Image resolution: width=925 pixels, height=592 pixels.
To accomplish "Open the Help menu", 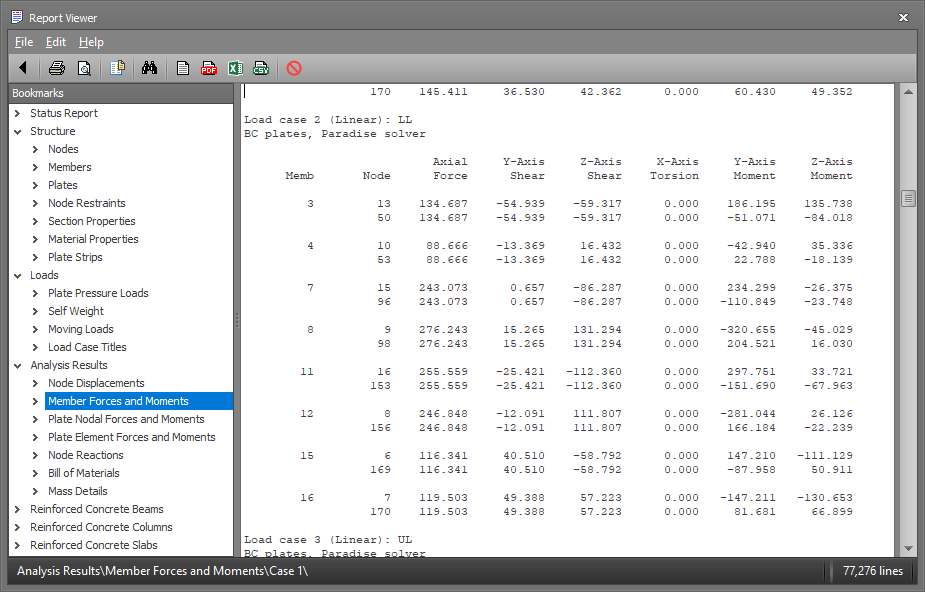I will click(91, 42).
